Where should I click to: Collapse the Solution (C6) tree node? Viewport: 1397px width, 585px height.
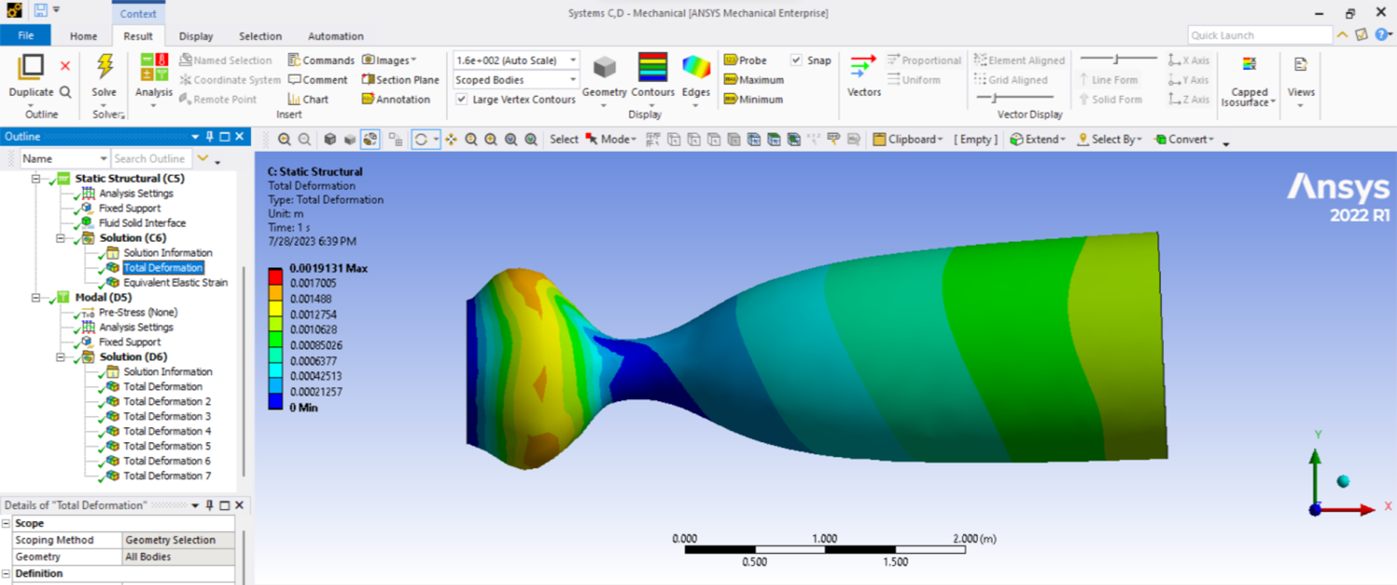pyautogui.click(x=61, y=238)
